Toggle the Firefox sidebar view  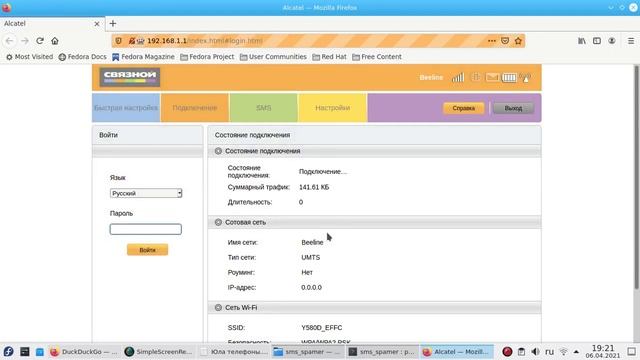tap(597, 41)
